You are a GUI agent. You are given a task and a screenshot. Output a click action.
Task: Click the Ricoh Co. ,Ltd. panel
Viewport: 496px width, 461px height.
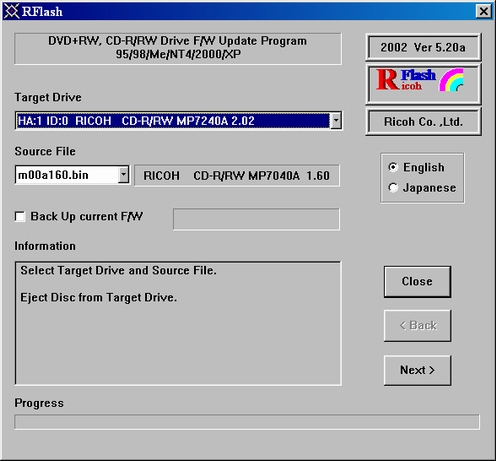coord(423,122)
